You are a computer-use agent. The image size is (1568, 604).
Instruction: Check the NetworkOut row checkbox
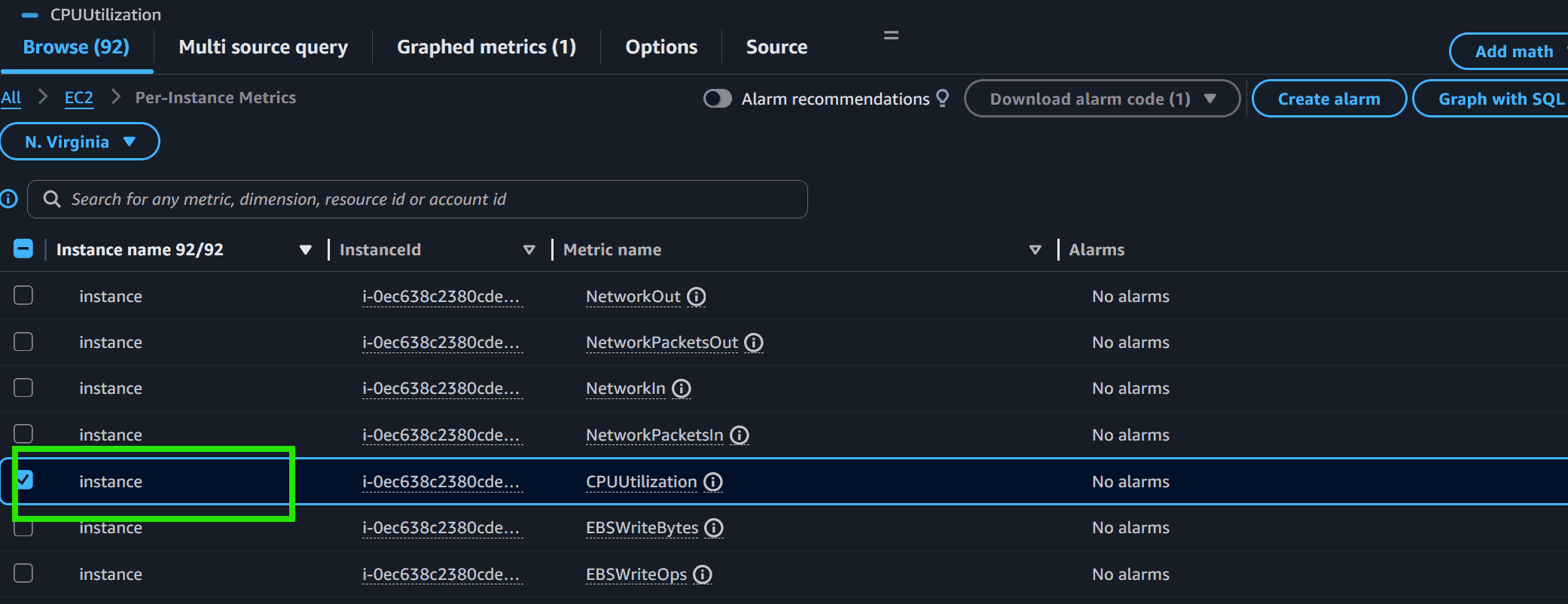coord(23,295)
